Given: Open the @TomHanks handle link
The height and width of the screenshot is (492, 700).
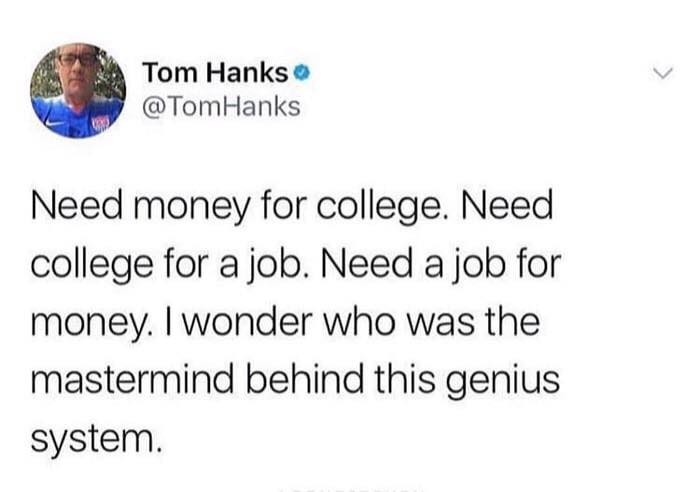Looking at the screenshot, I should [221, 107].
